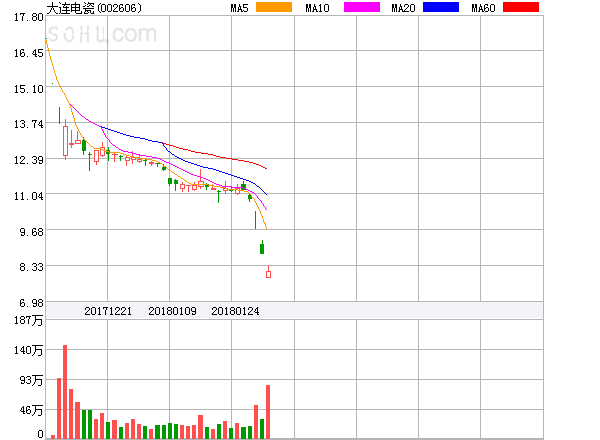600x440 pixels.
Task: Click the MA60 legend label
Action: click(x=483, y=8)
